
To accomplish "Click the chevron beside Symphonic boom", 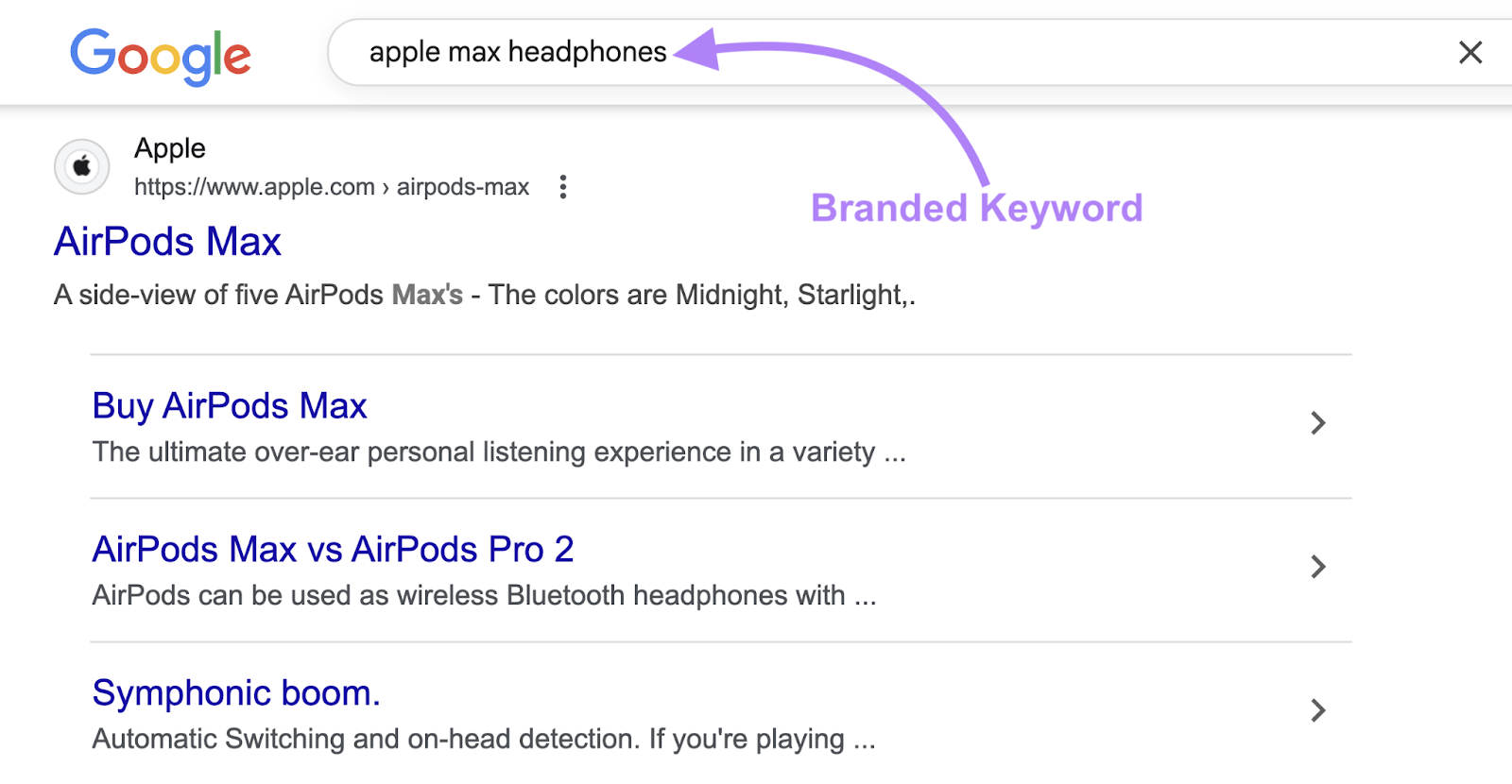I will pos(1318,710).
